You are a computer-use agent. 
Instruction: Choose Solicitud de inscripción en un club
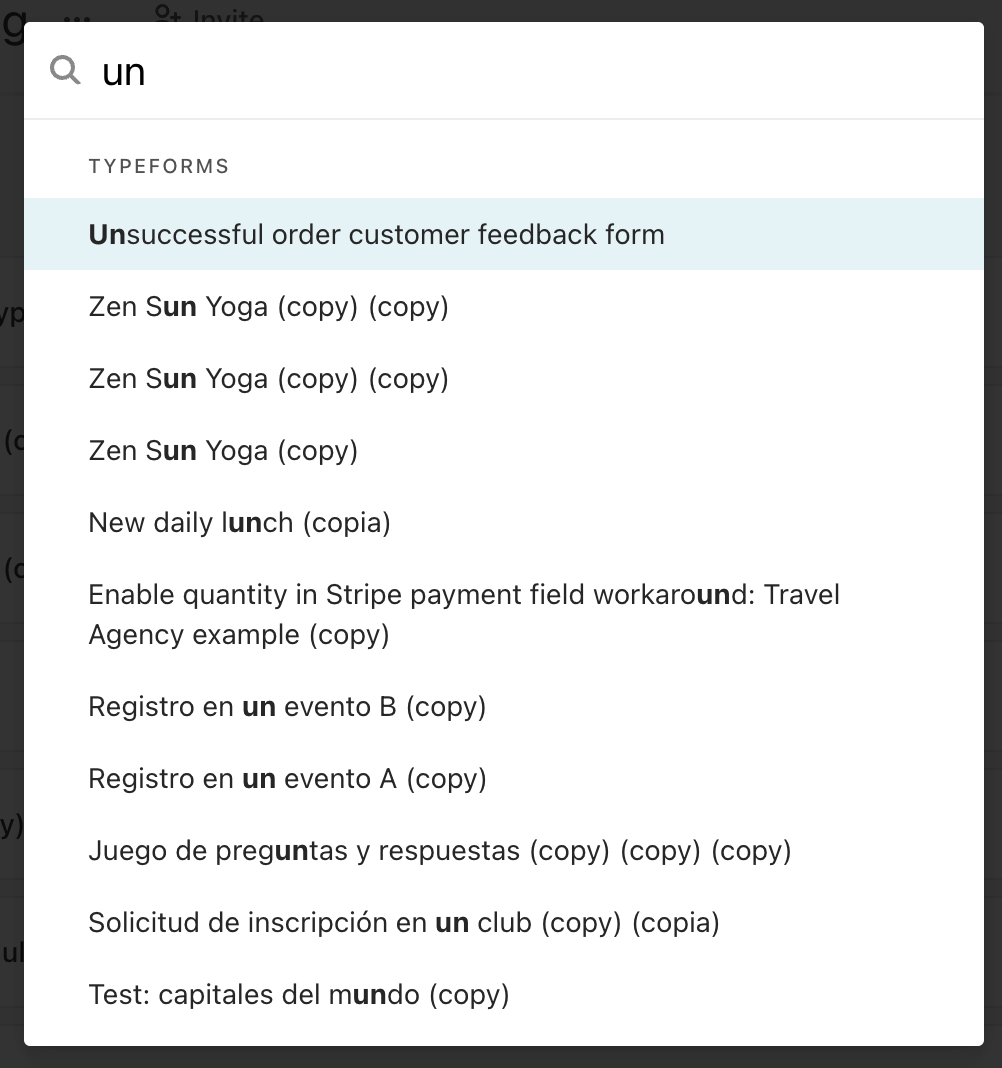(404, 923)
